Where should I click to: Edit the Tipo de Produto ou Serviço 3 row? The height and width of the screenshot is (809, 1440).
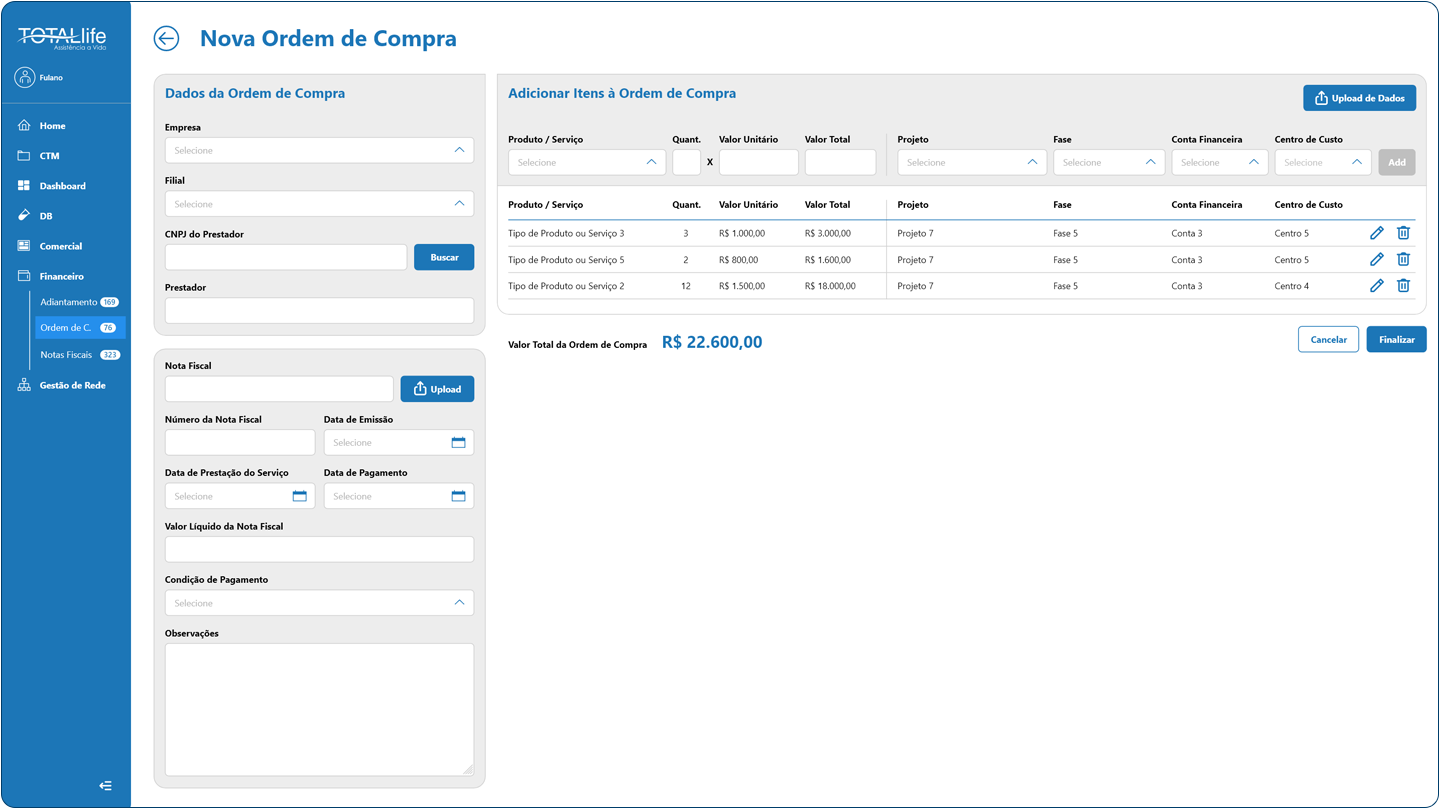pyautogui.click(x=1376, y=233)
